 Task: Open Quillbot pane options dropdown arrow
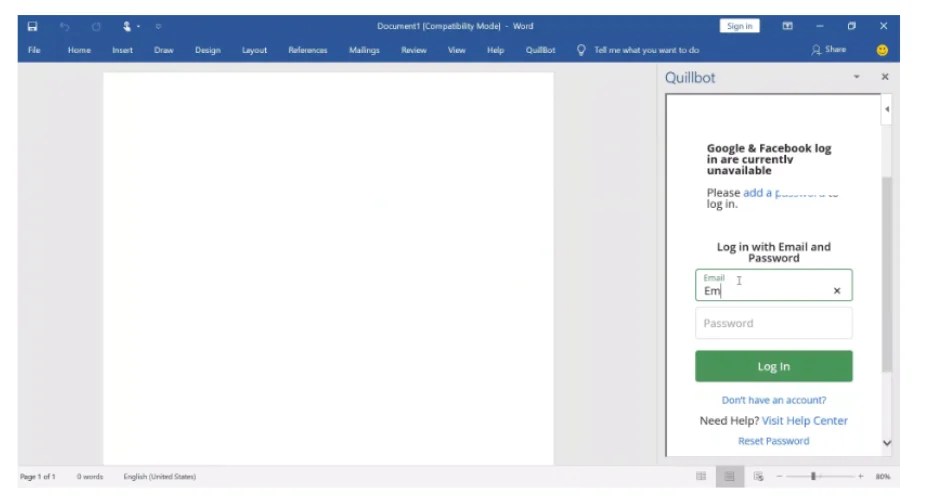pyautogui.click(x=856, y=77)
